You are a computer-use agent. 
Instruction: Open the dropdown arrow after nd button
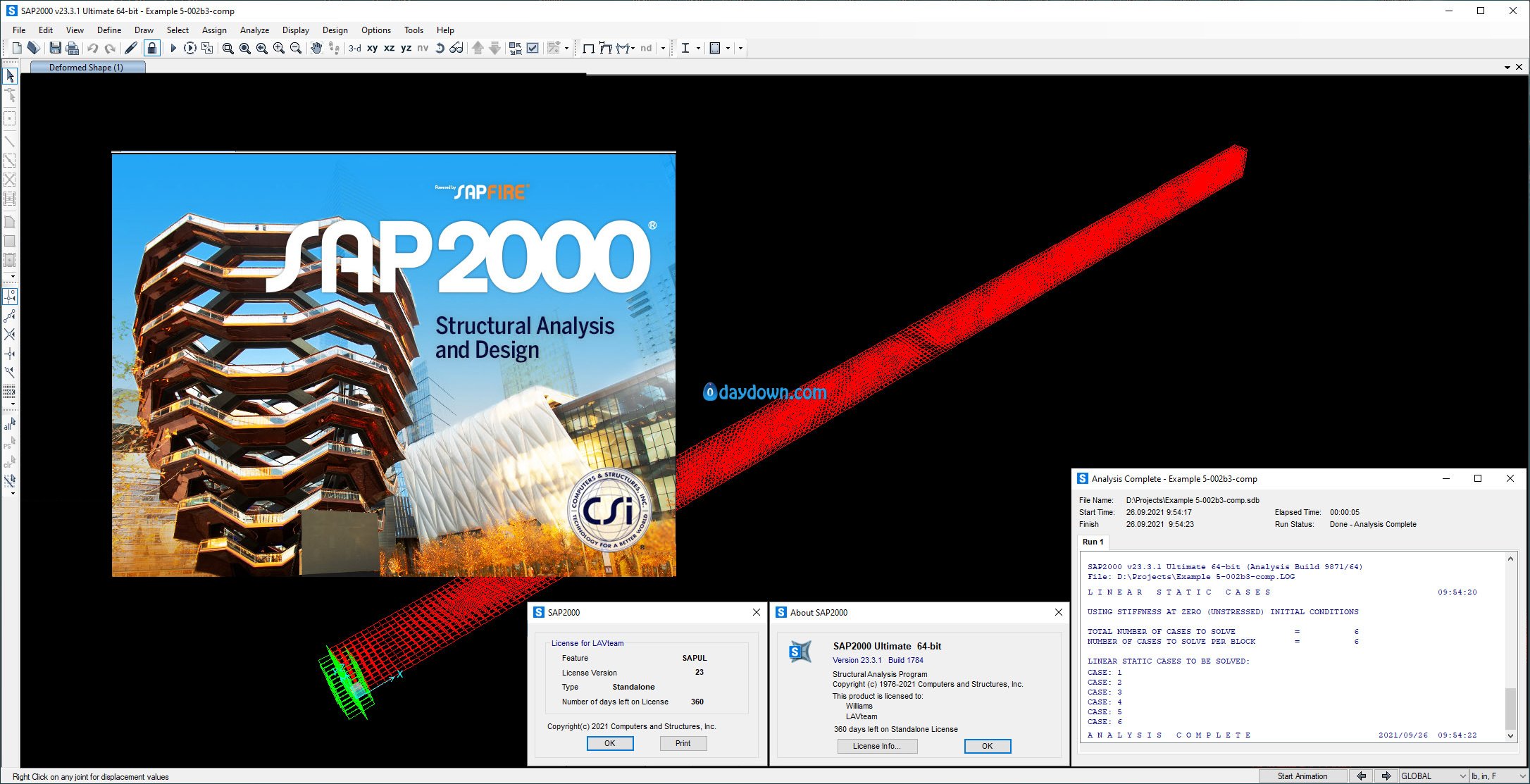point(663,48)
